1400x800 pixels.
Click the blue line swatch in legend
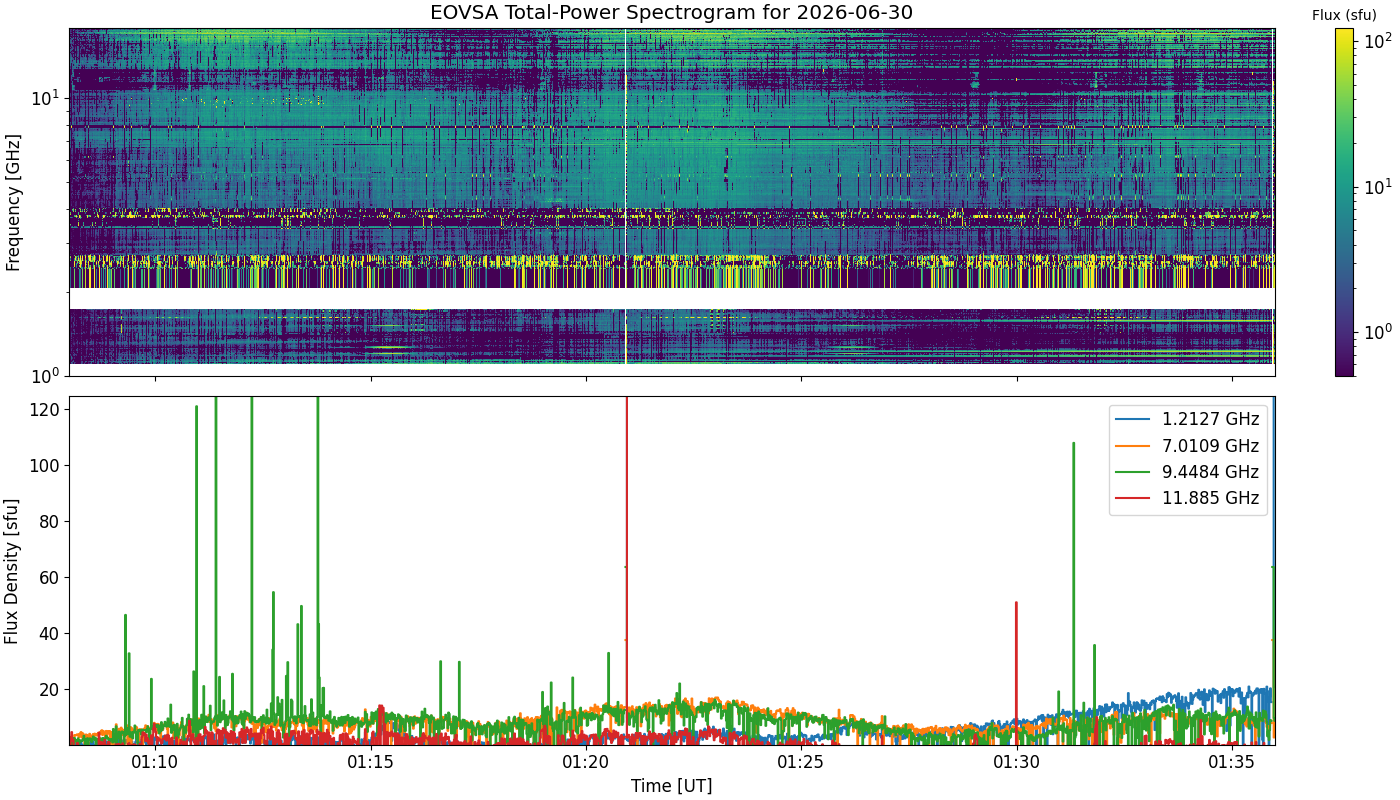pyautogui.click(x=1135, y=420)
